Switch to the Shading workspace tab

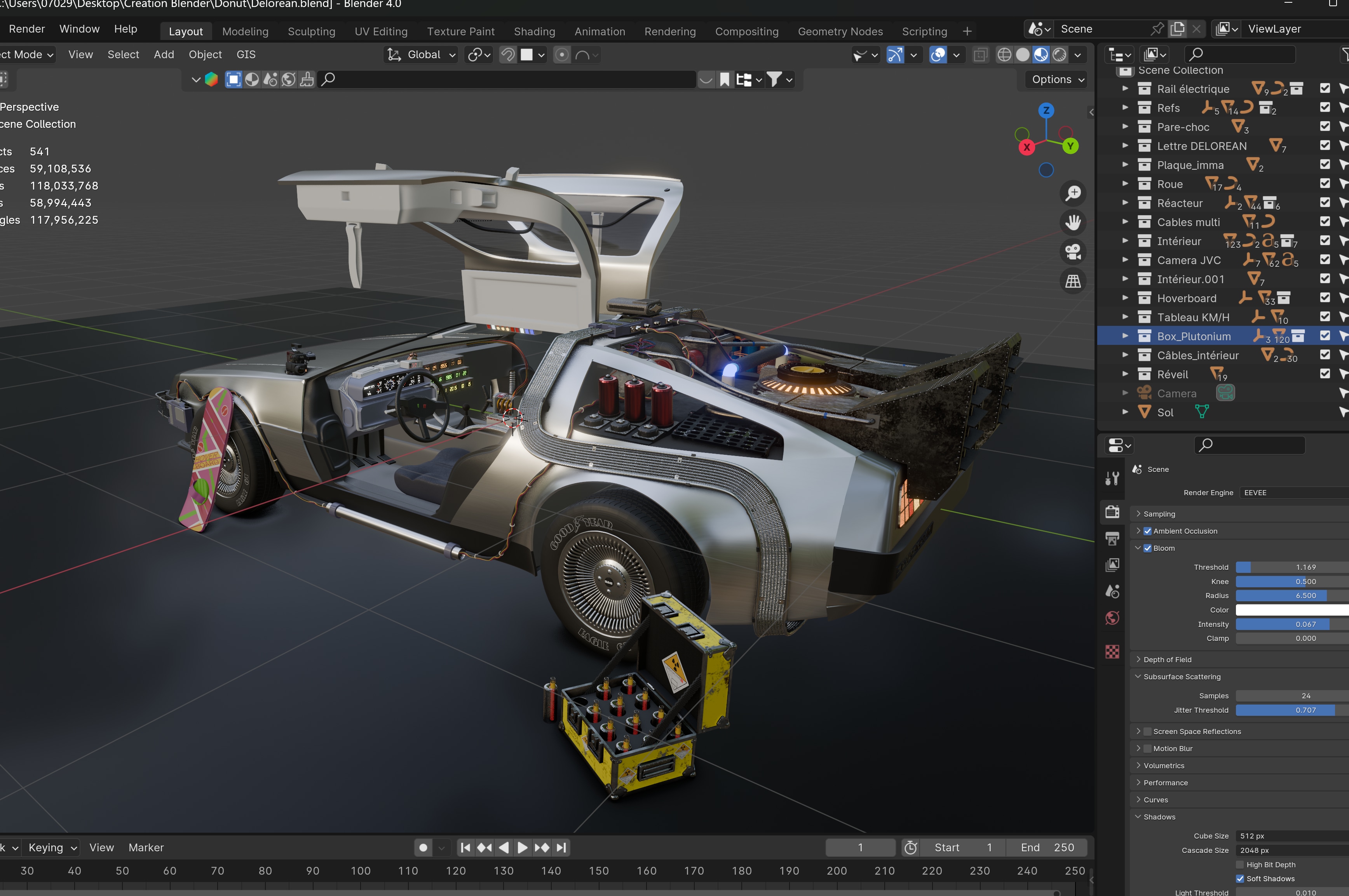tap(535, 31)
